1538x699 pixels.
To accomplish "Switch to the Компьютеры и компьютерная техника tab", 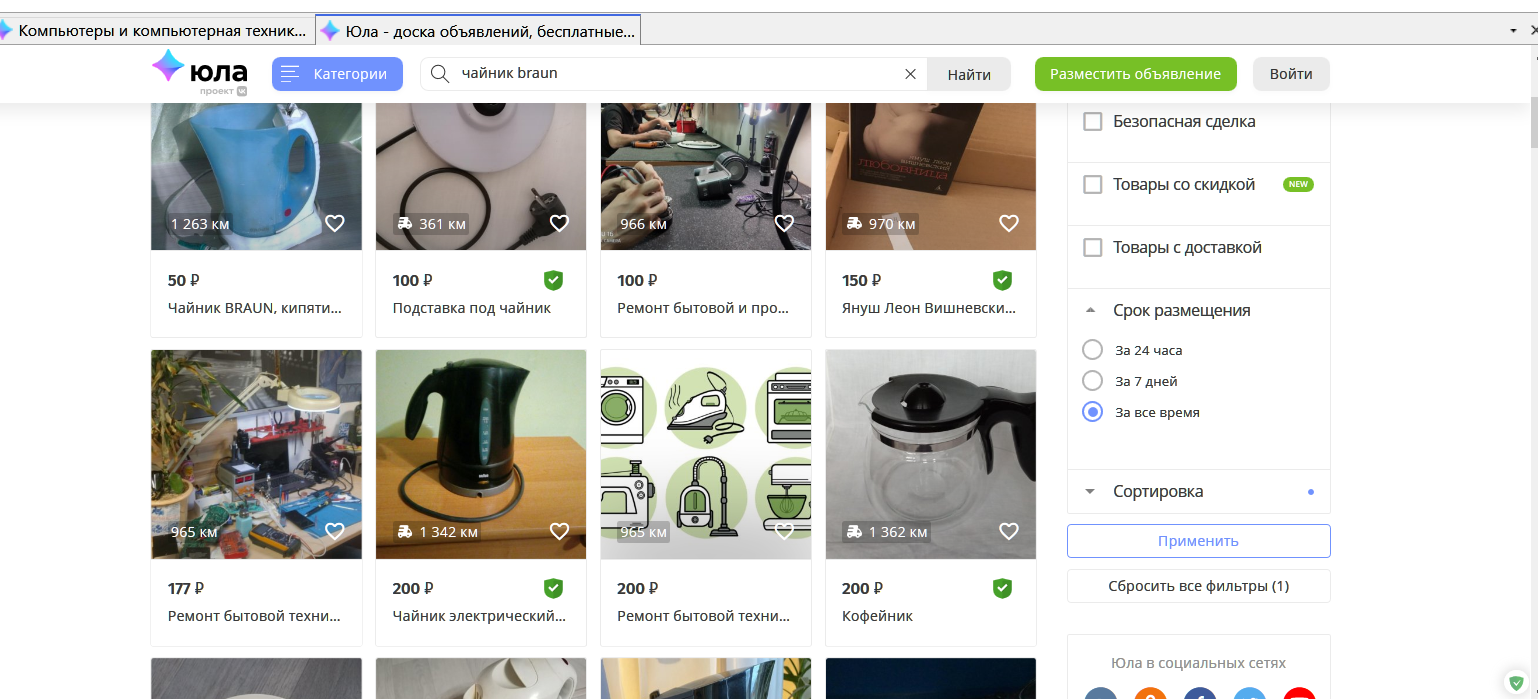I will (x=155, y=30).
